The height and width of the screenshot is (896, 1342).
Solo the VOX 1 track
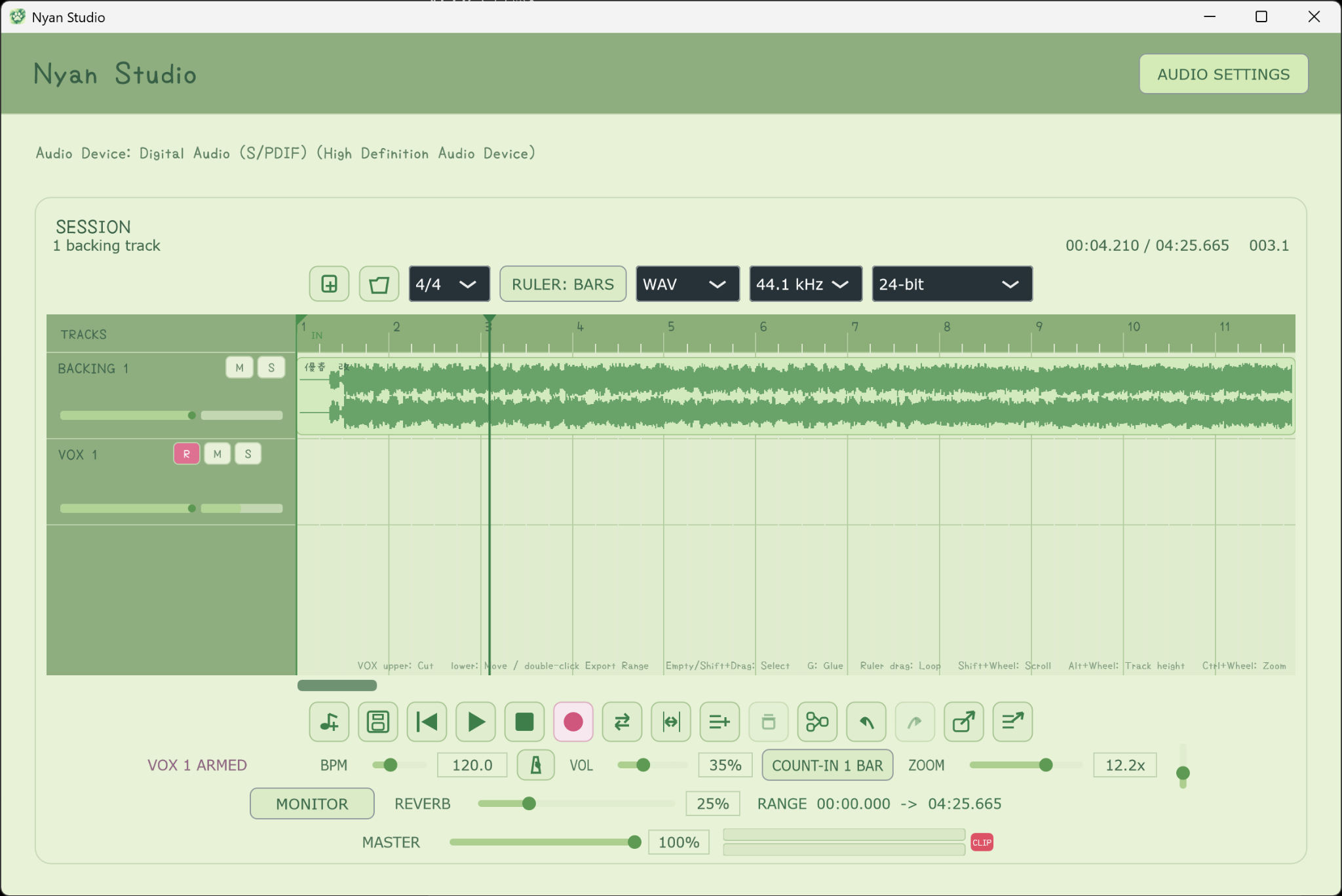pyautogui.click(x=248, y=454)
